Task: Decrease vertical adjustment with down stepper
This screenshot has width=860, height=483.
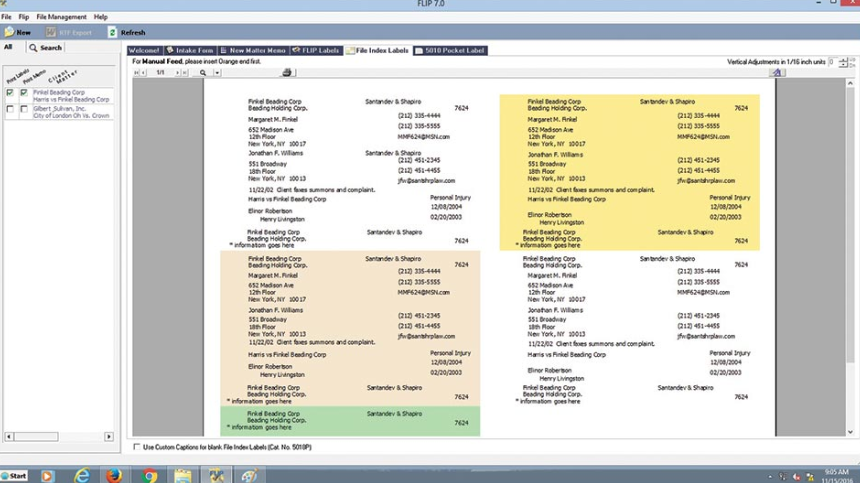Action: 844,65
